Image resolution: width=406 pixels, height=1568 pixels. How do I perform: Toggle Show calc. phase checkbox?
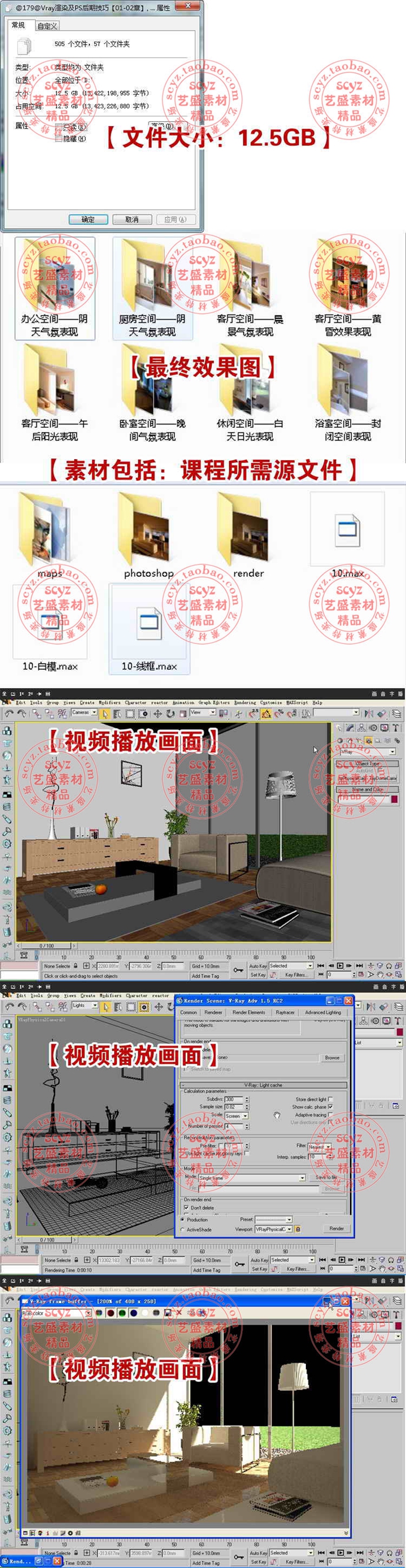pyautogui.click(x=331, y=1107)
